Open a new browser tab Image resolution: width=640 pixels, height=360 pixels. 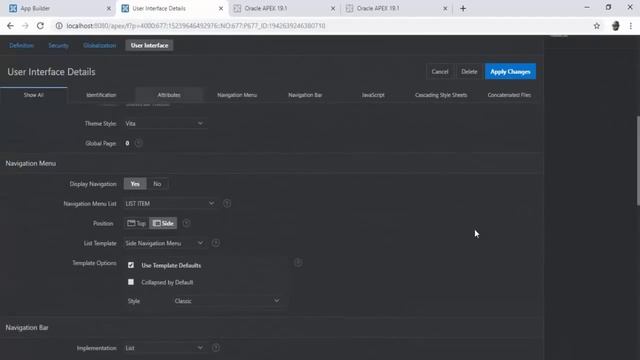pos(463,8)
